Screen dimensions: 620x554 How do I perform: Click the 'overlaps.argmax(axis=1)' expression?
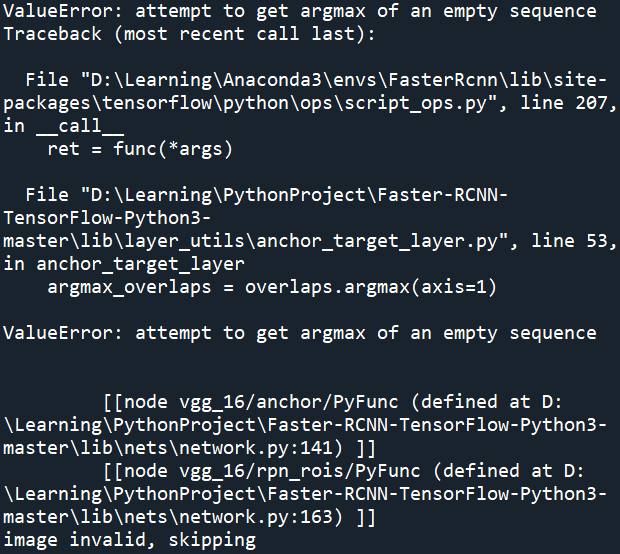pos(370,287)
